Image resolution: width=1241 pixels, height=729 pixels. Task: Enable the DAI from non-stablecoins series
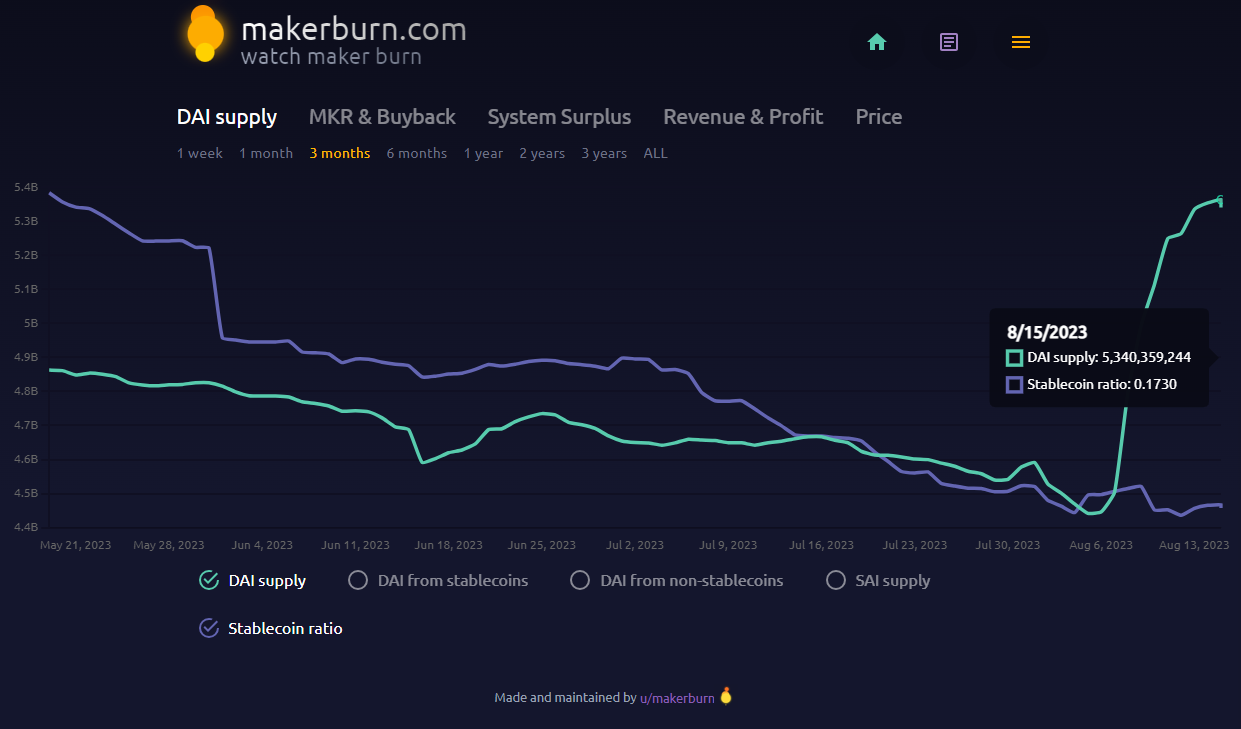tap(579, 580)
